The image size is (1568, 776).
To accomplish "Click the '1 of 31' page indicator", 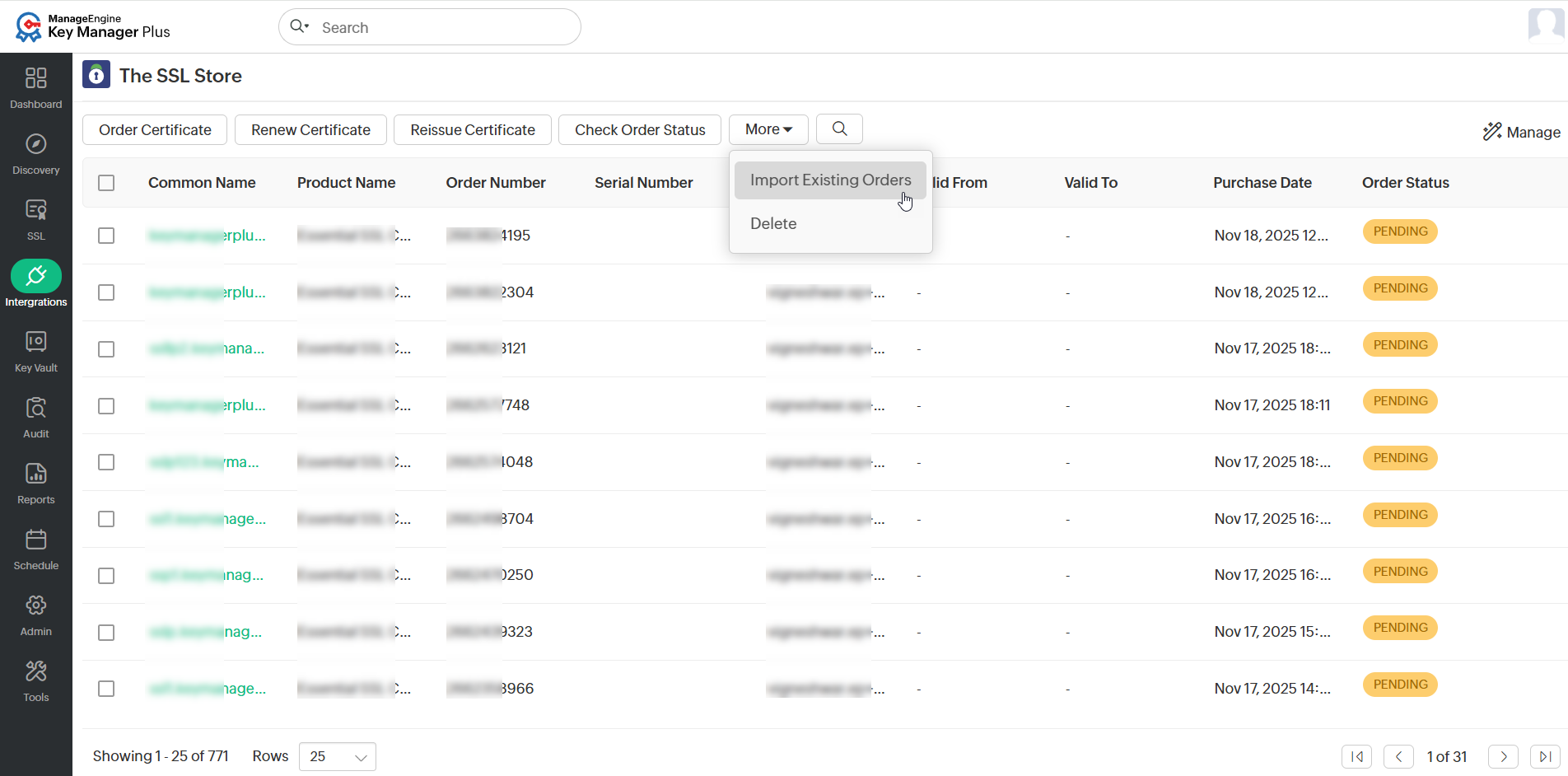I will (x=1447, y=757).
